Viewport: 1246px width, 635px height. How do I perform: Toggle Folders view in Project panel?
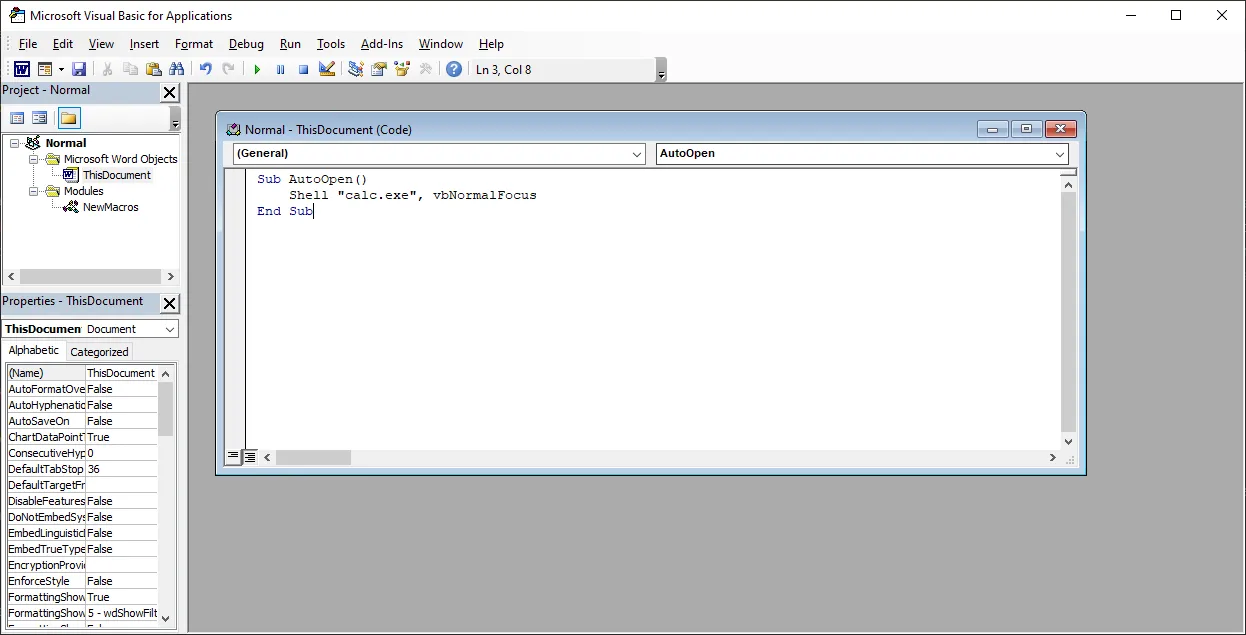tap(68, 118)
